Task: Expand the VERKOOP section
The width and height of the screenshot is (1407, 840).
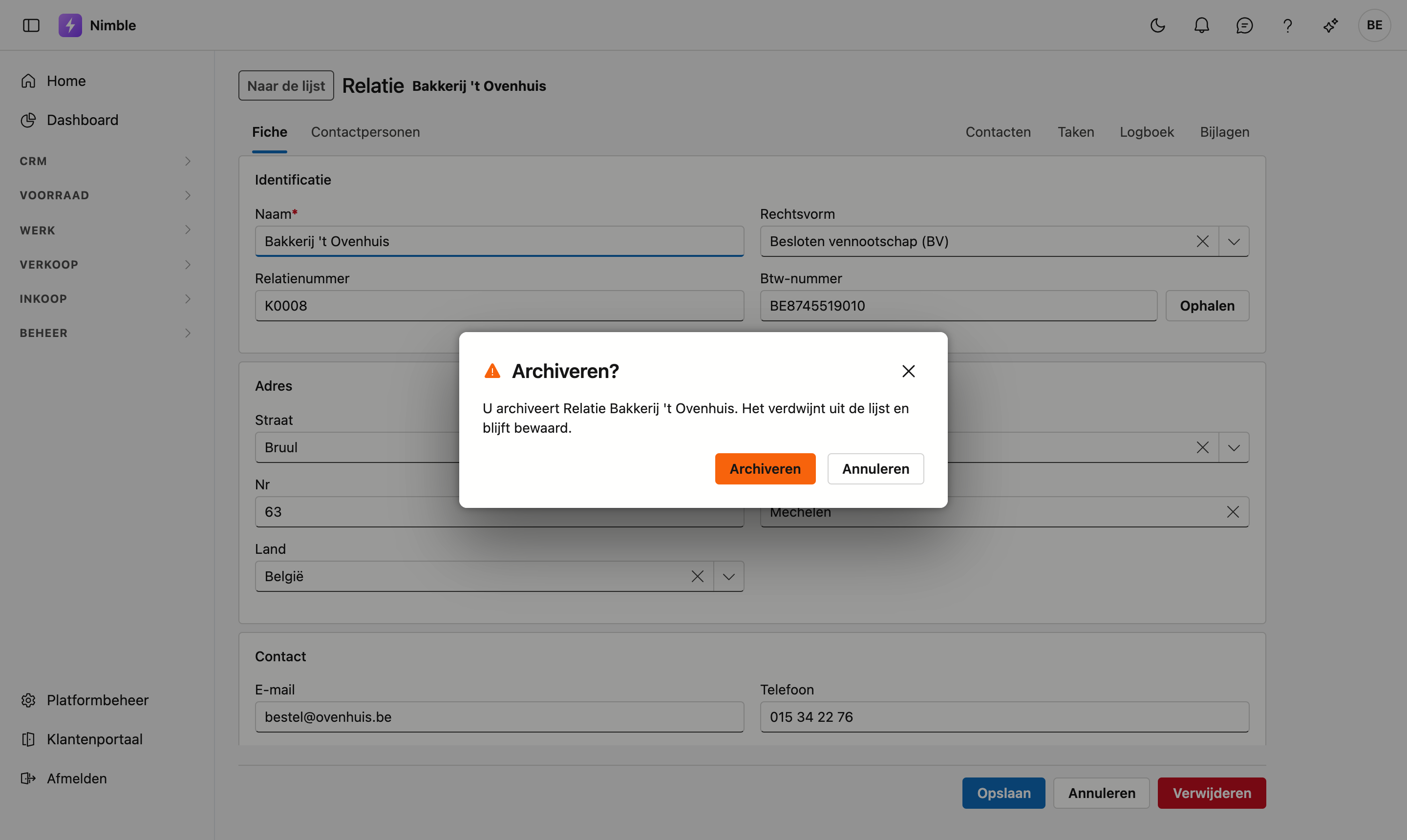Action: click(106, 264)
